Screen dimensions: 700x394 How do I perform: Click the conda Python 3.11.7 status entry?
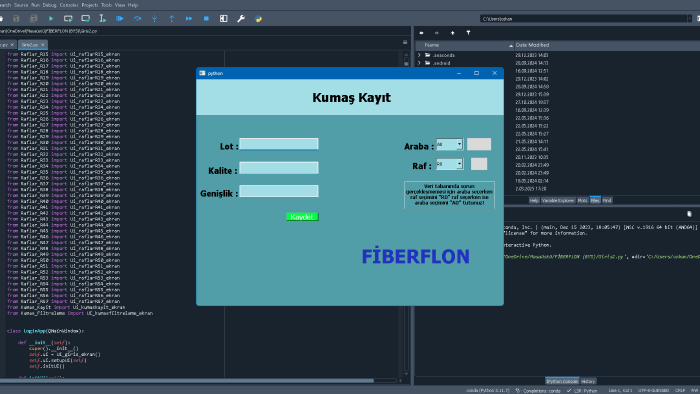coord(488,390)
